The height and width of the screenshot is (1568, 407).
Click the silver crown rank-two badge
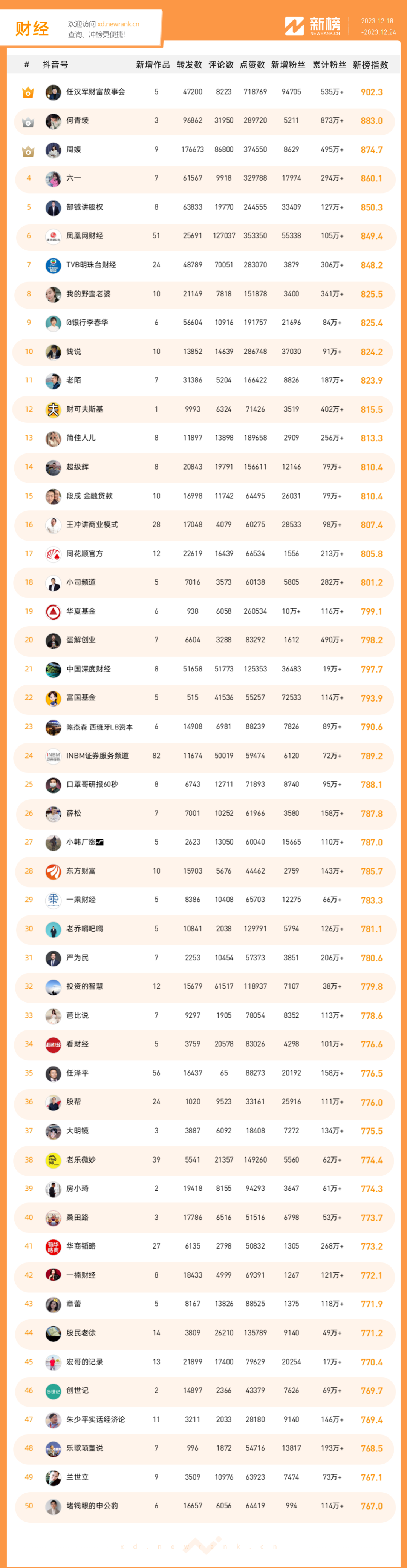pyautogui.click(x=28, y=122)
